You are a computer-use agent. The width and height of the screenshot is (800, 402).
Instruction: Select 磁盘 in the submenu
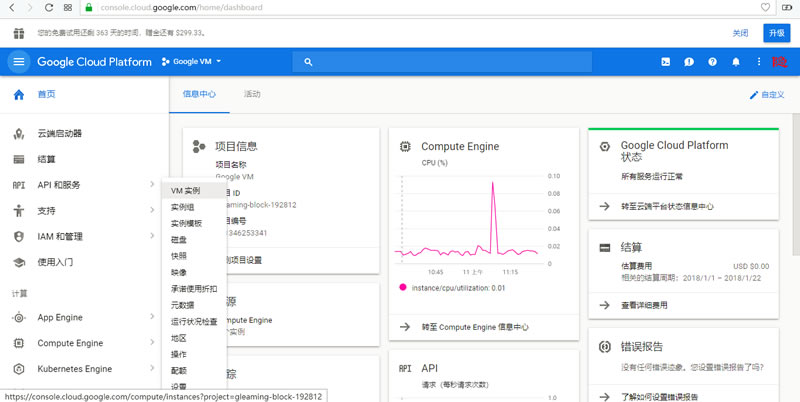coord(194,240)
